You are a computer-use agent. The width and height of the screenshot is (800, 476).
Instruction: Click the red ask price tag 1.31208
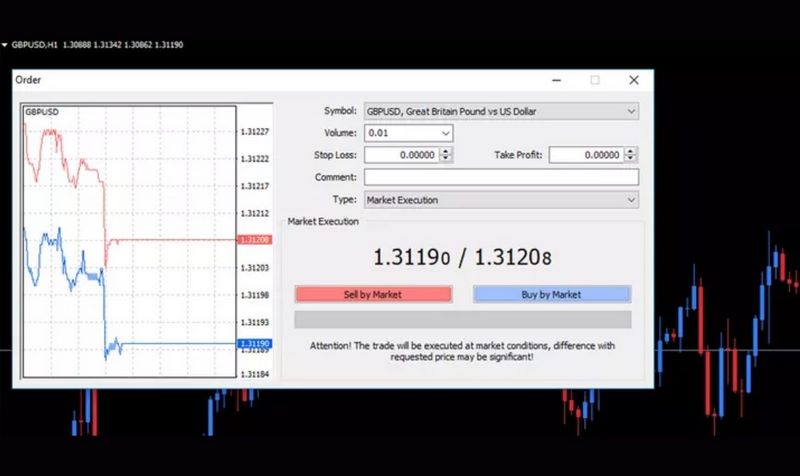tap(252, 240)
